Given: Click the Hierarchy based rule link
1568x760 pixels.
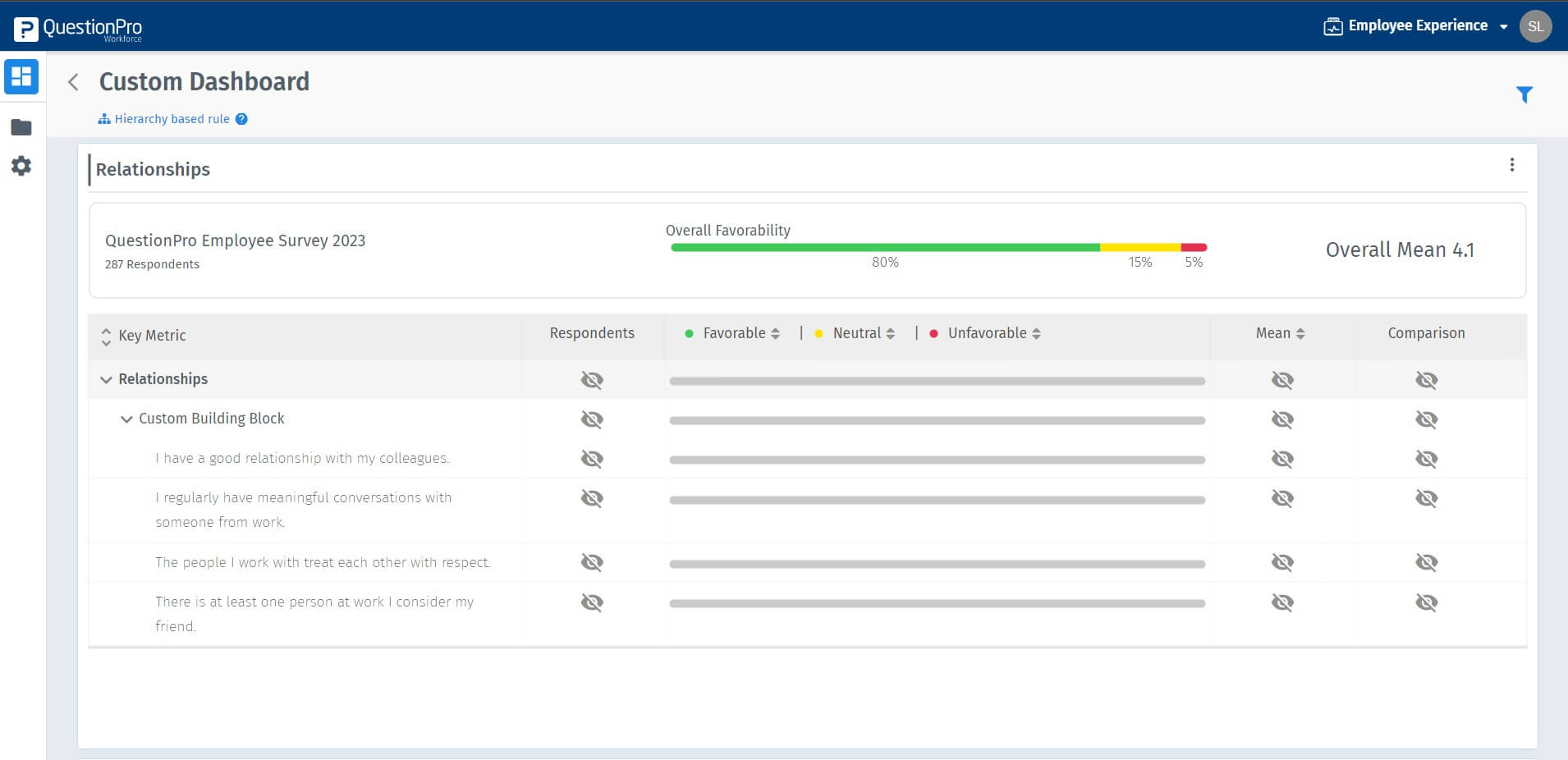Looking at the screenshot, I should (x=172, y=119).
